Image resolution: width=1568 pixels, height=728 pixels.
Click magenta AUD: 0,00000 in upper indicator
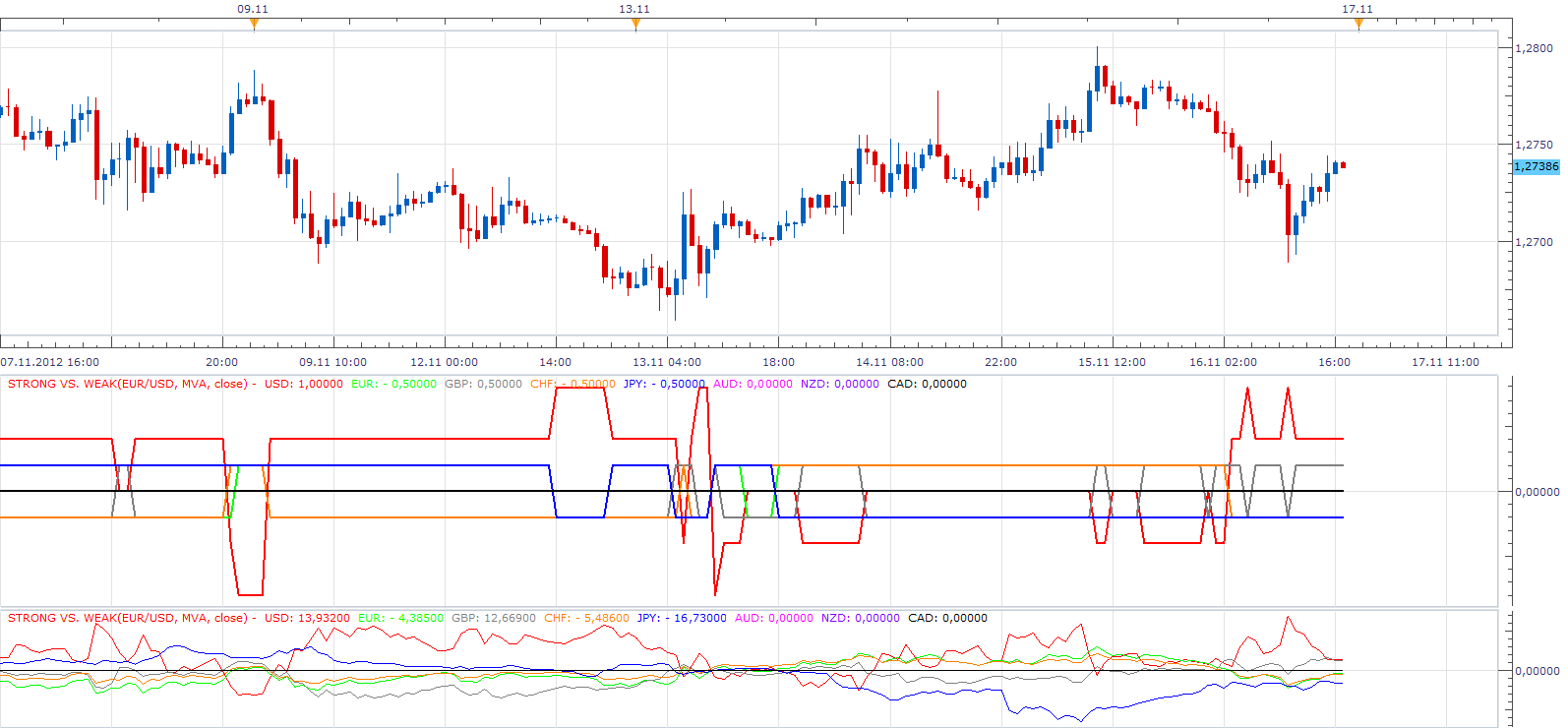(753, 384)
